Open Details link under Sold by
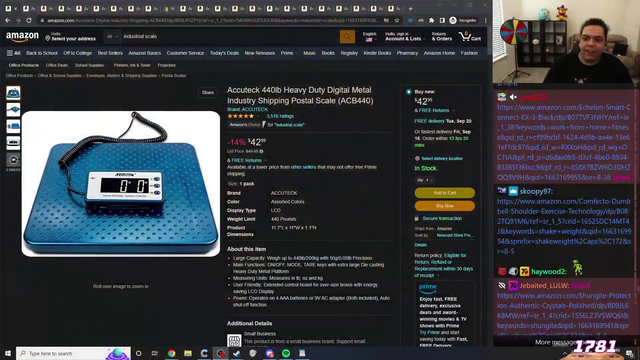The height and width of the screenshot is (360, 640). click(x=420, y=245)
